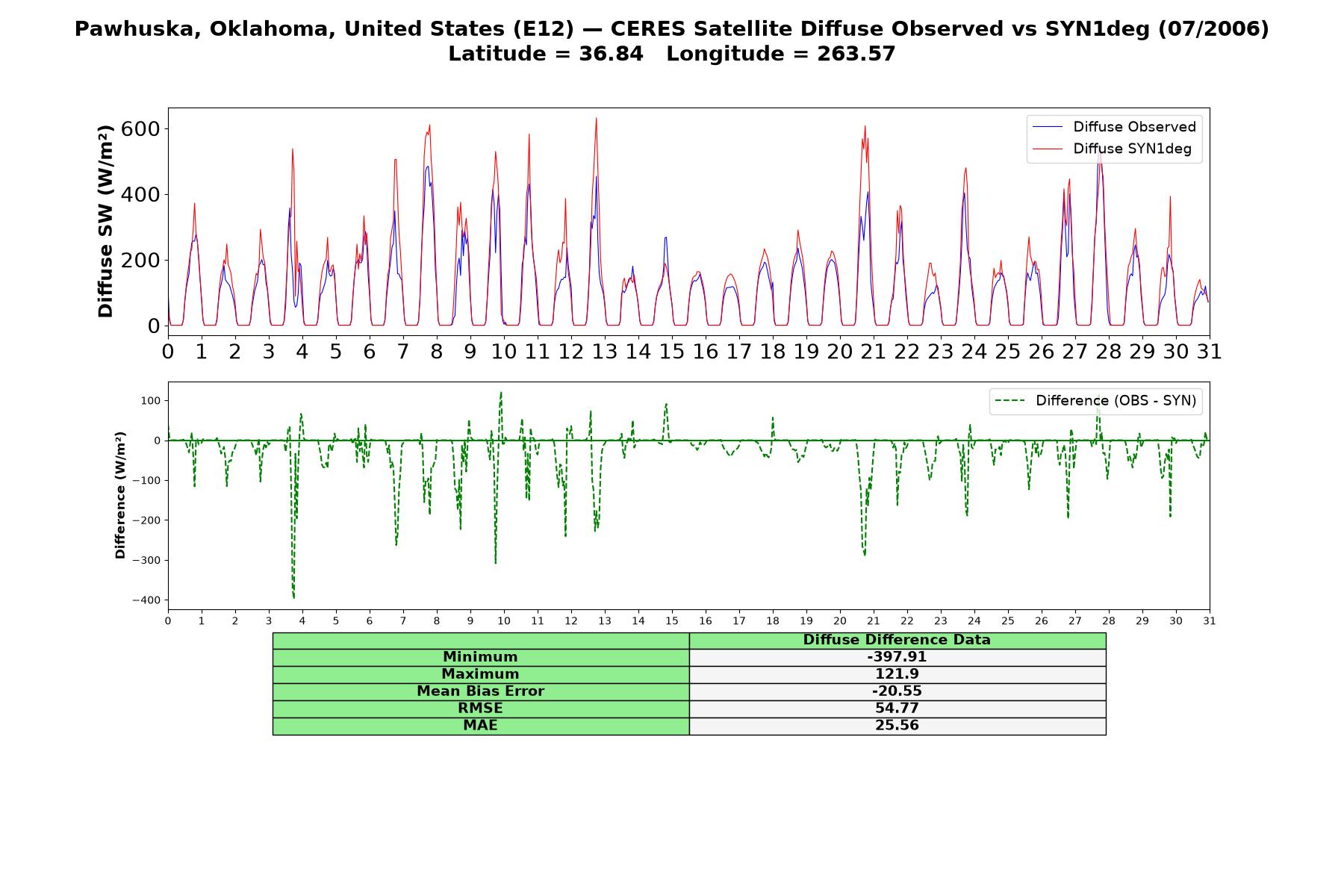The image size is (1344, 896).
Task: Select the Minimum row label in table
Action: (481, 657)
